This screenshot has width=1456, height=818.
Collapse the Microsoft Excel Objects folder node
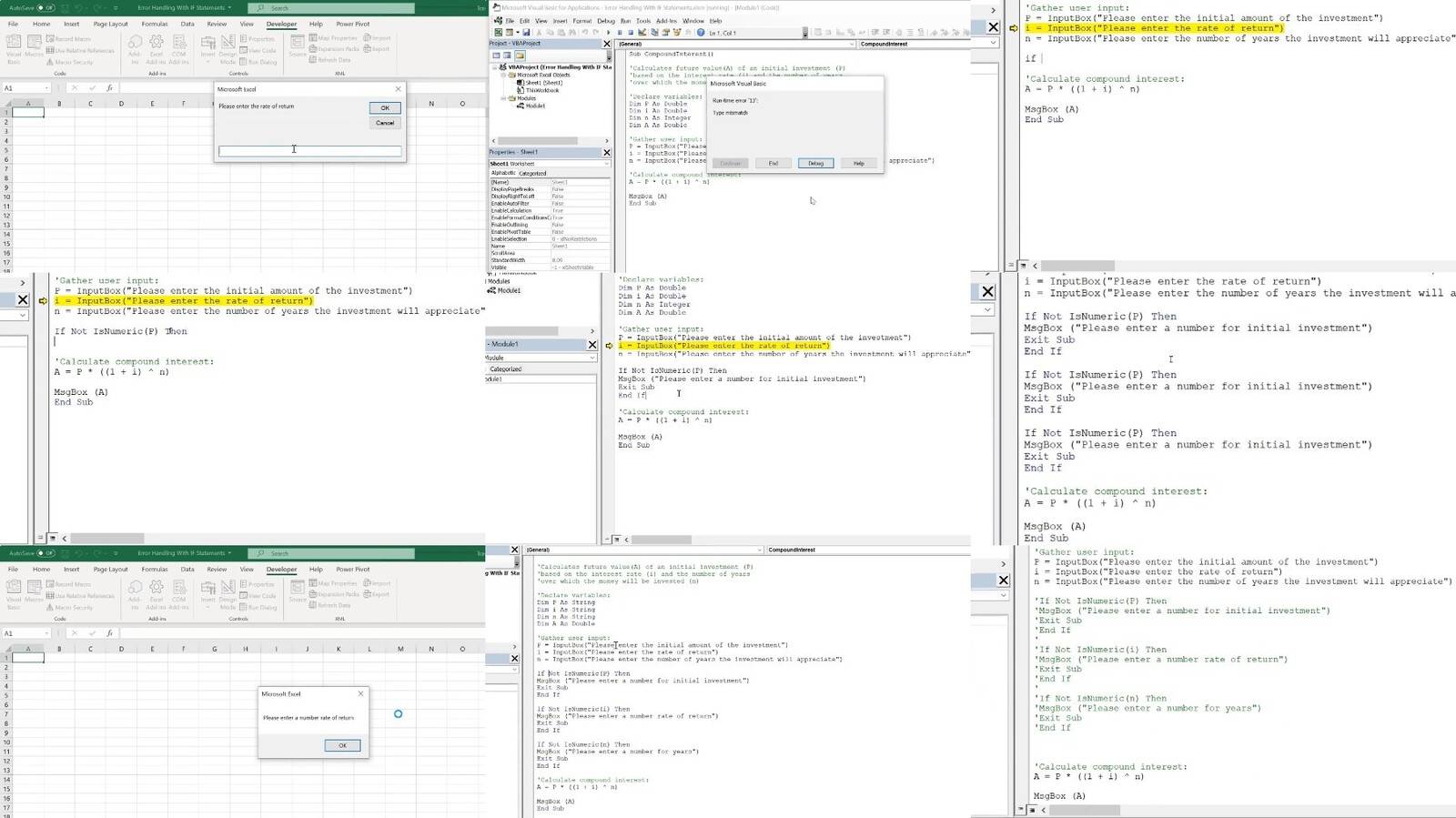503,76
